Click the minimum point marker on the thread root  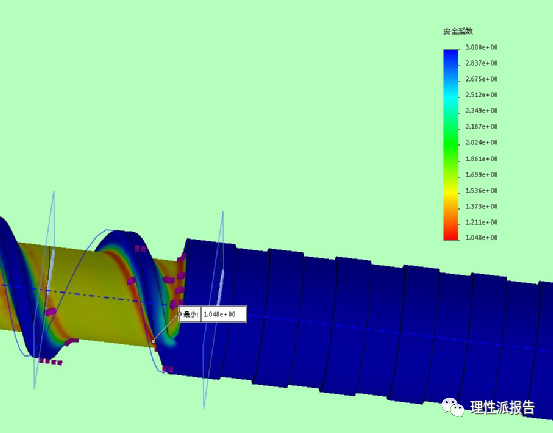tap(153, 341)
